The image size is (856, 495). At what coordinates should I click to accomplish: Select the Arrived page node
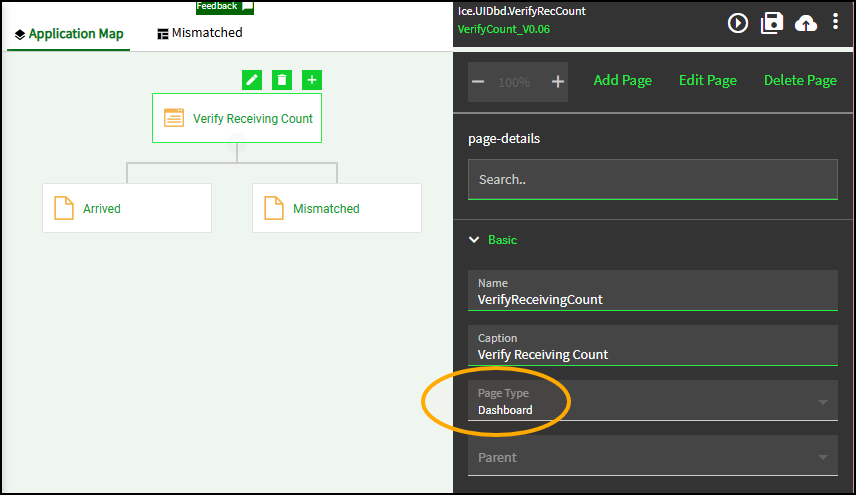[x=127, y=209]
